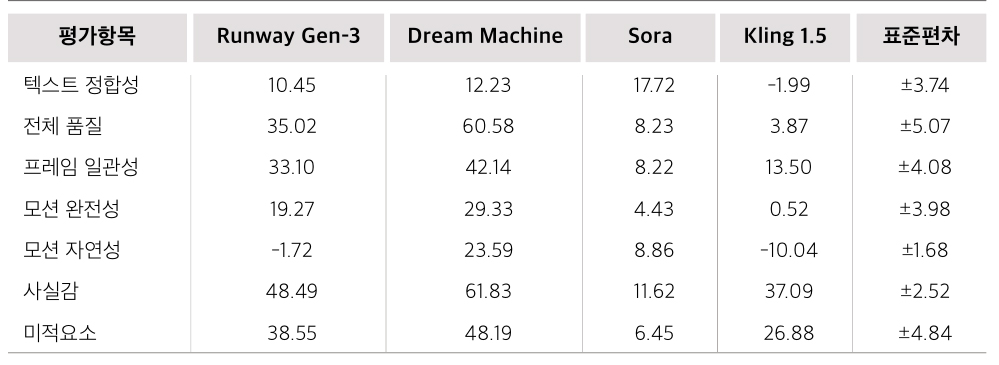Click the Dream Machine value 61.83
The image size is (999, 365).
(x=488, y=292)
